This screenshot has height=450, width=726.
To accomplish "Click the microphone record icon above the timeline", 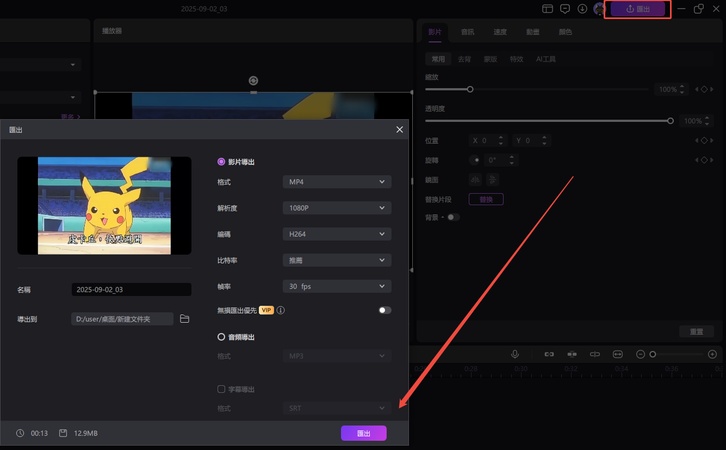I will [515, 354].
